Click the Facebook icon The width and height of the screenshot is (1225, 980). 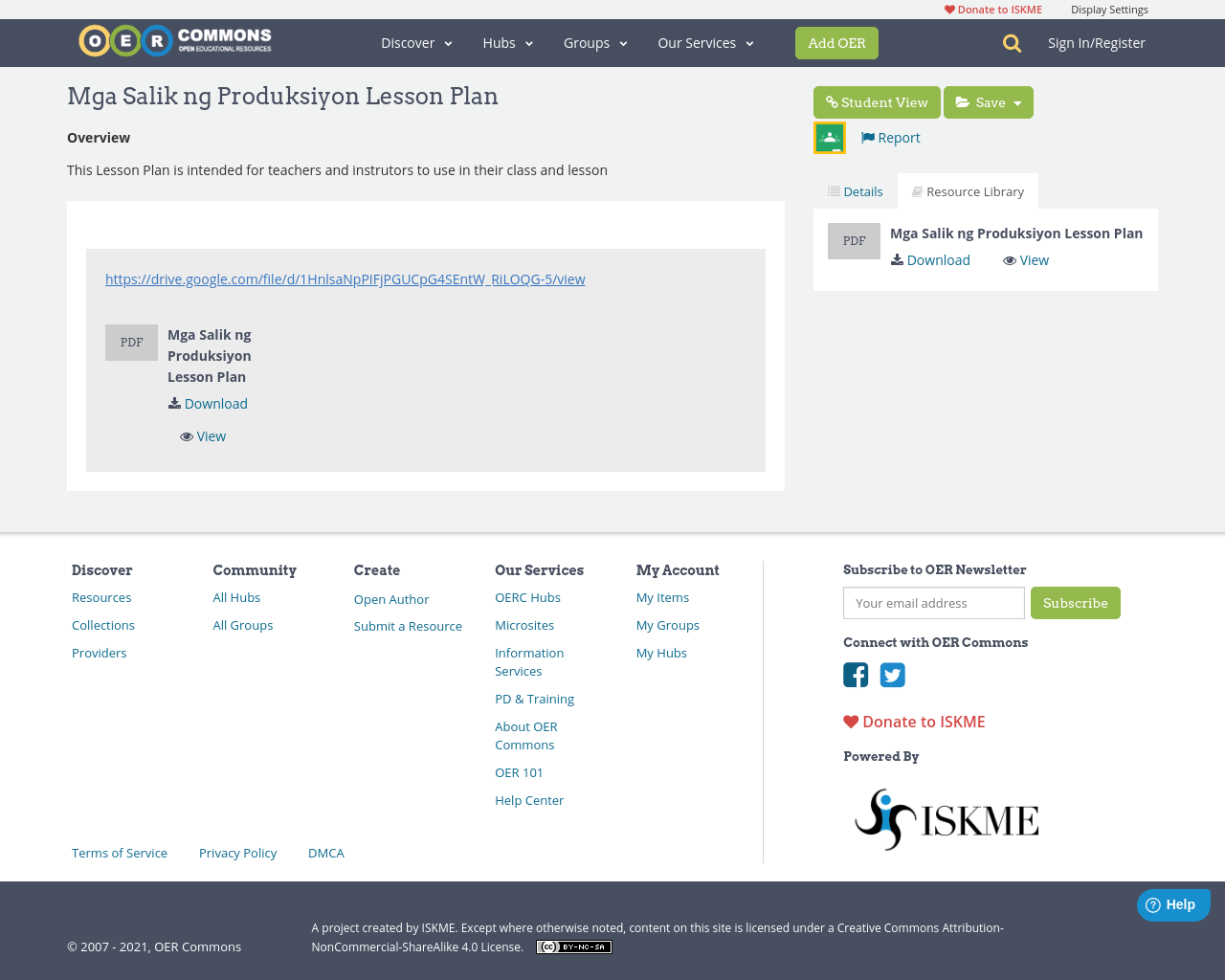tap(856, 675)
